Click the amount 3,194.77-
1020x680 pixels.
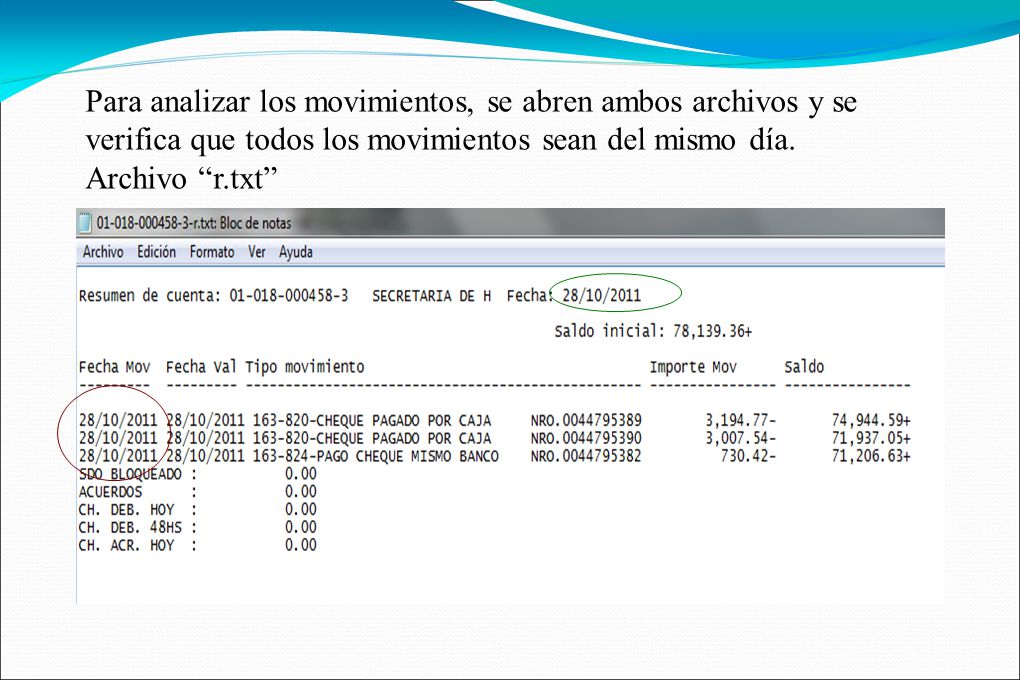[x=741, y=420]
